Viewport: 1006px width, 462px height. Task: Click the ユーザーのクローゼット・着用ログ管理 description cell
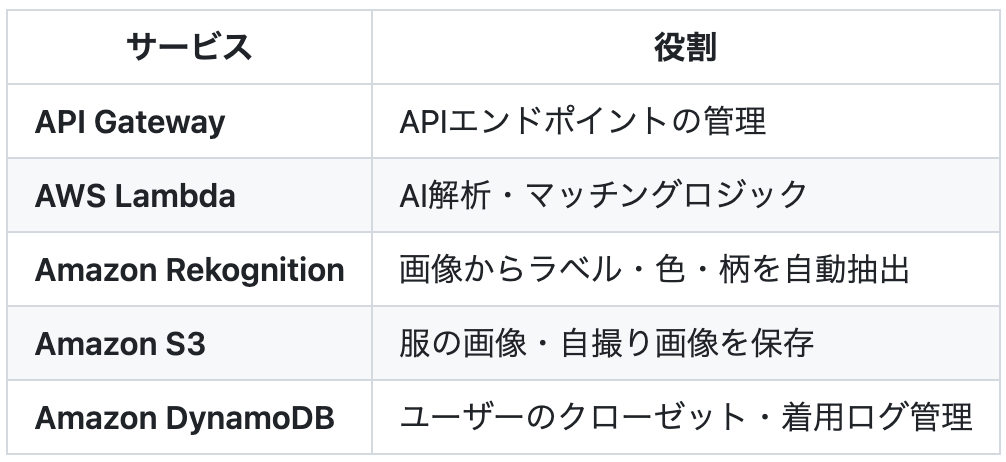coord(686,417)
